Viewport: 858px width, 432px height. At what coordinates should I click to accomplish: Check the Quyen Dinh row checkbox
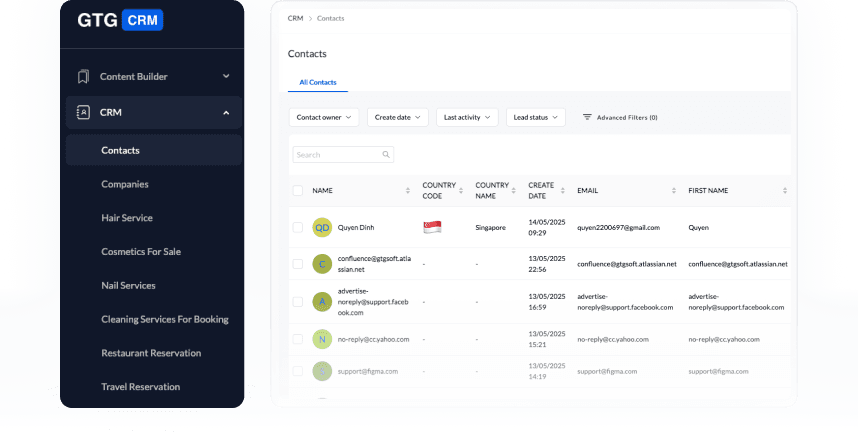coord(298,227)
